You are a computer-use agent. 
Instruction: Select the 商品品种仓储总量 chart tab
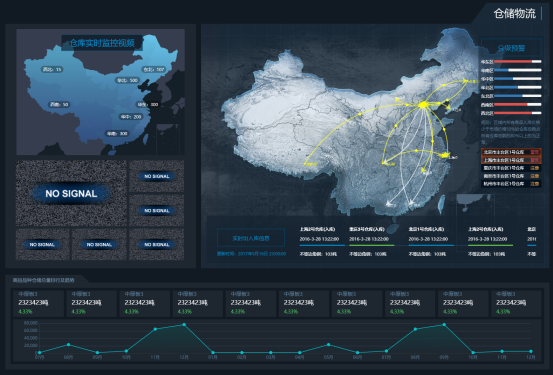coord(44,280)
